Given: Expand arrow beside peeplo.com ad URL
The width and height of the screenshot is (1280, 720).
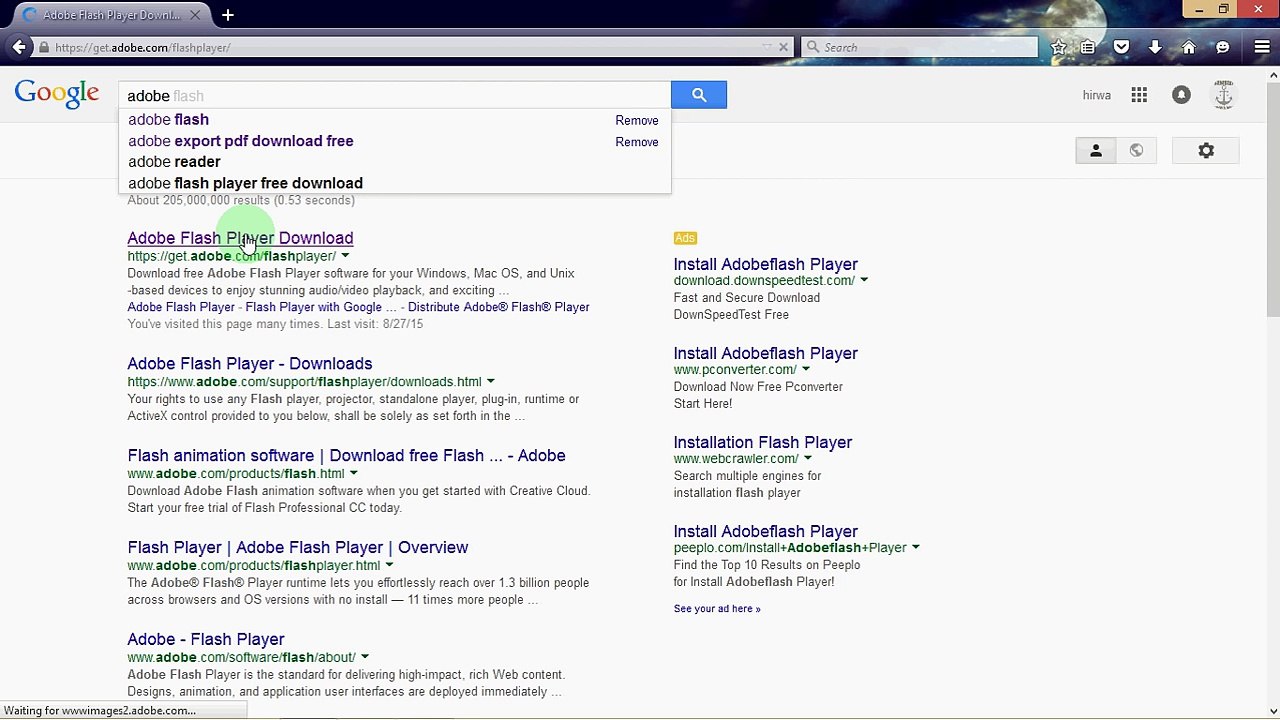Looking at the screenshot, I should click(915, 548).
